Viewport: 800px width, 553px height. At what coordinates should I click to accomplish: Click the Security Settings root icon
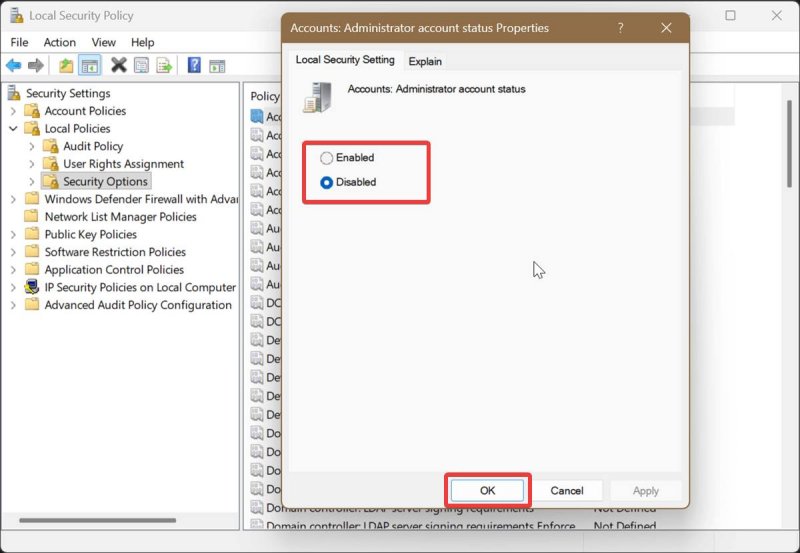pyautogui.click(x=14, y=93)
